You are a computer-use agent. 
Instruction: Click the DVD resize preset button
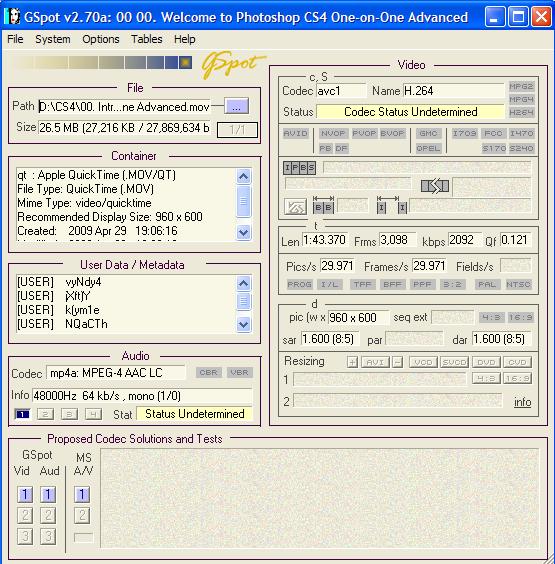pyautogui.click(x=486, y=362)
